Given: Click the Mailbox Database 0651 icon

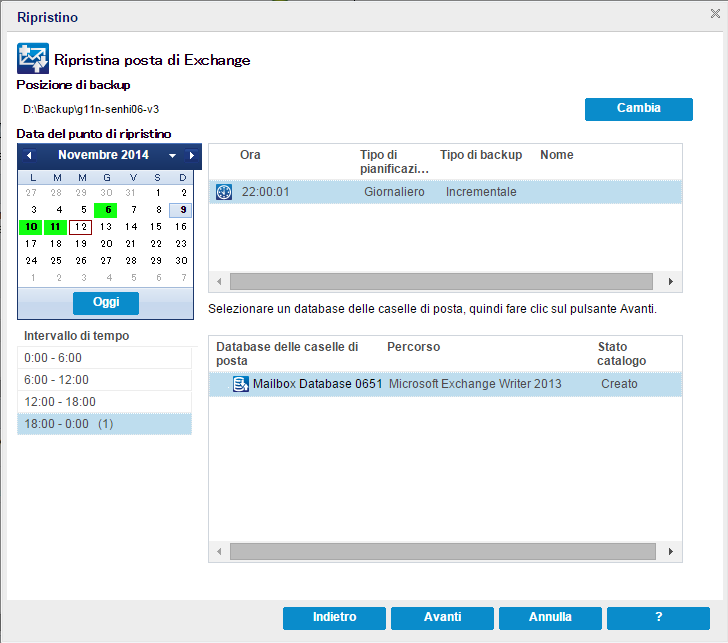Looking at the screenshot, I should (240, 384).
